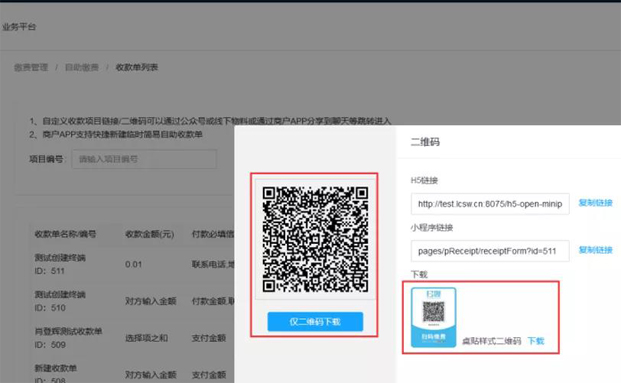The width and height of the screenshot is (621, 383).
Task: Select 收款单列表 breadcrumb
Action: click(x=137, y=67)
